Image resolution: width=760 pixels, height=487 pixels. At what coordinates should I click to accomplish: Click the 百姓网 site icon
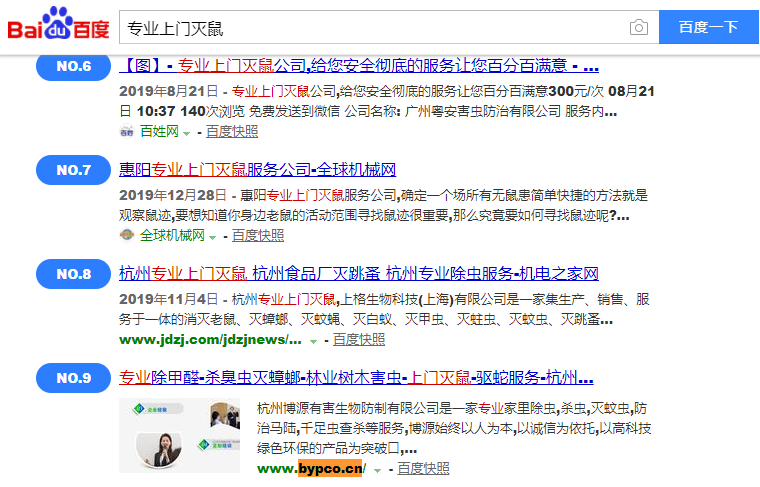[127, 131]
